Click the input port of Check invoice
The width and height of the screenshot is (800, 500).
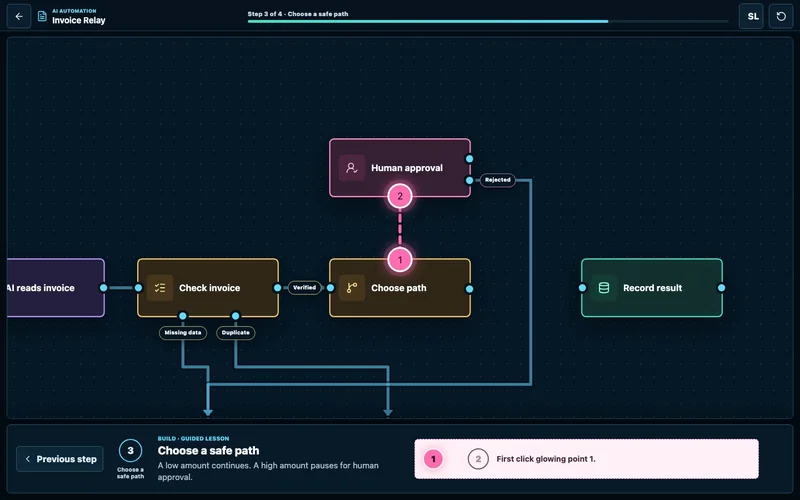(138, 288)
